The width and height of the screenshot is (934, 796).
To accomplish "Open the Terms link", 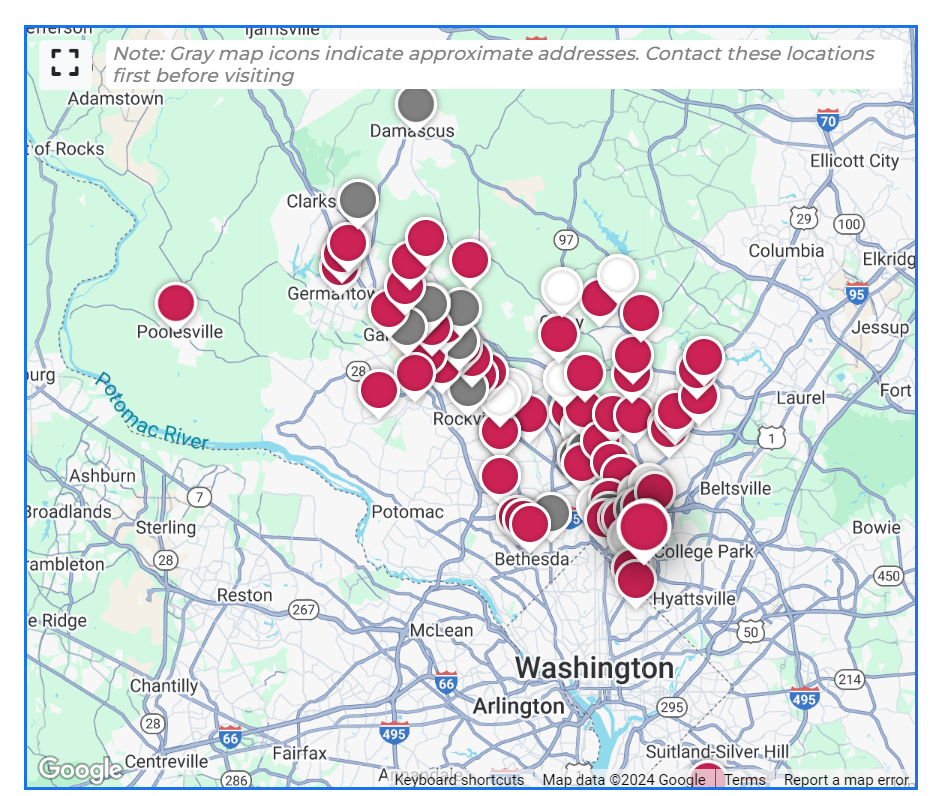I will coord(744,780).
